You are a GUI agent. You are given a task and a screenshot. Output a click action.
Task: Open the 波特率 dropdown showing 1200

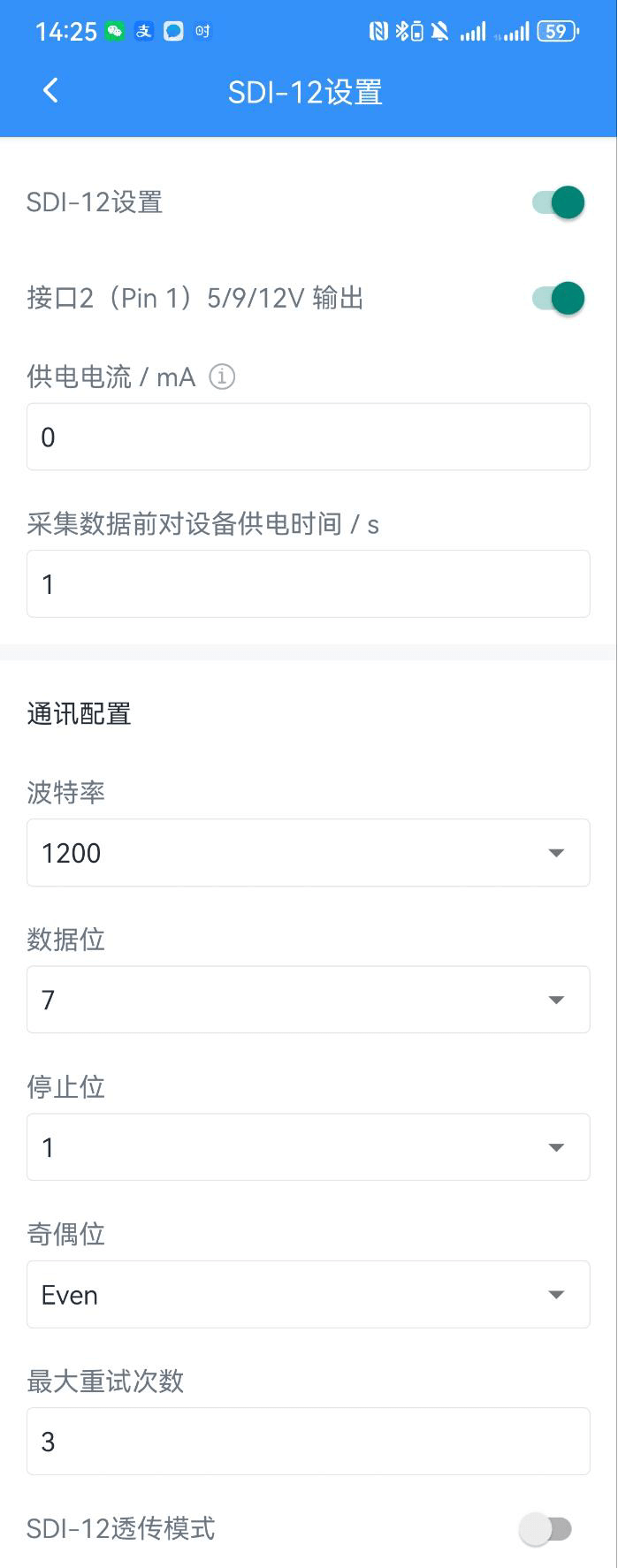308,853
